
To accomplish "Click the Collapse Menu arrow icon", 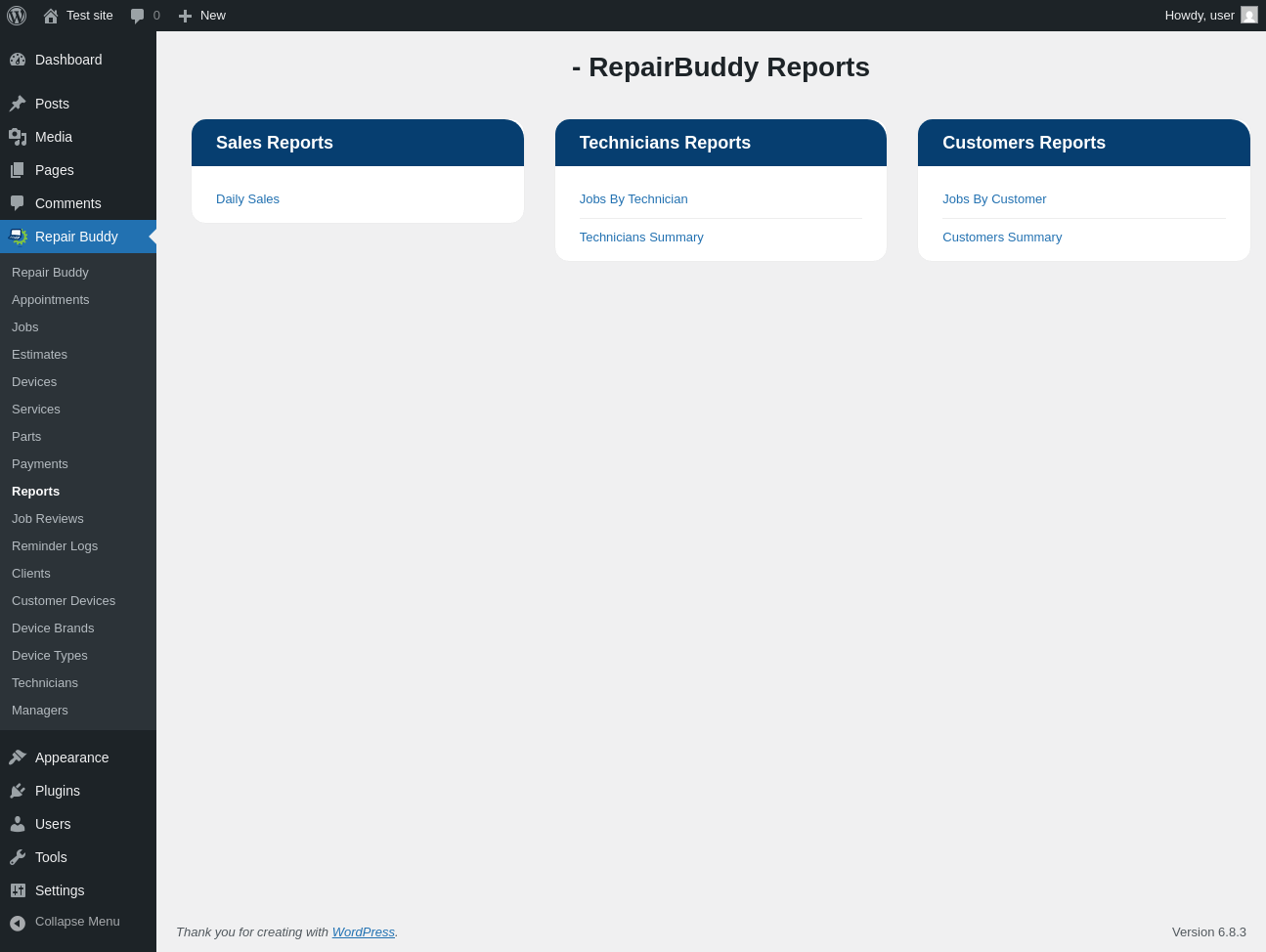I will point(18,923).
